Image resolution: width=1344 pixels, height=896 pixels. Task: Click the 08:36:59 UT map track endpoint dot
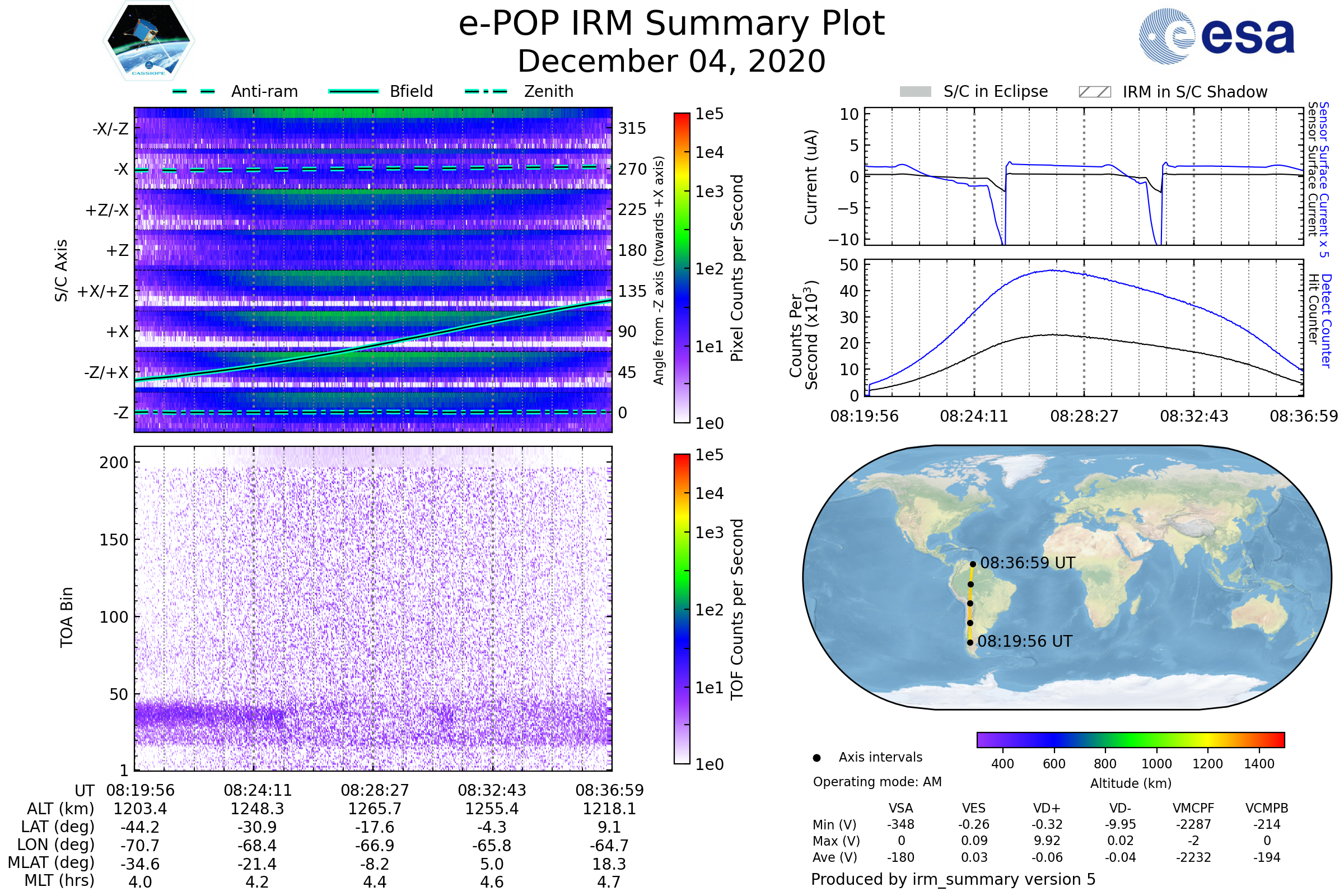(x=973, y=564)
